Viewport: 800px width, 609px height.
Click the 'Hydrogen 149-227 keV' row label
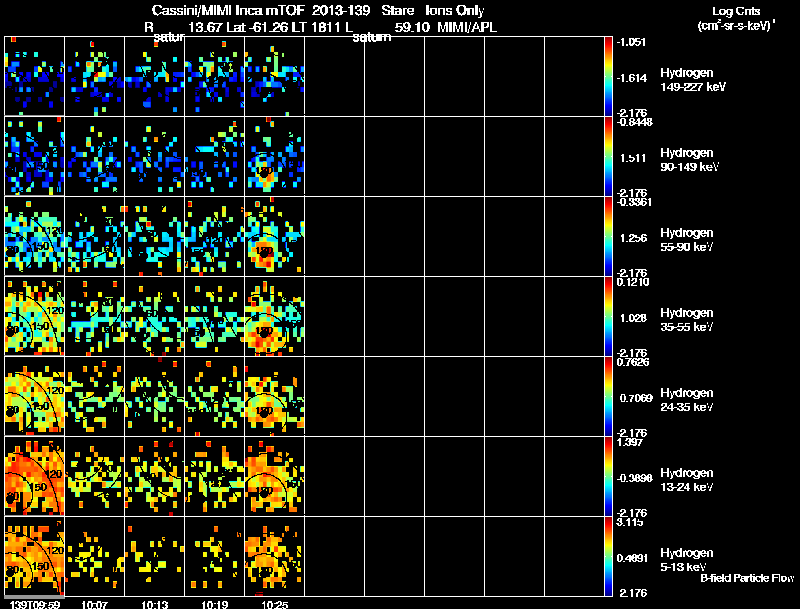pos(693,80)
